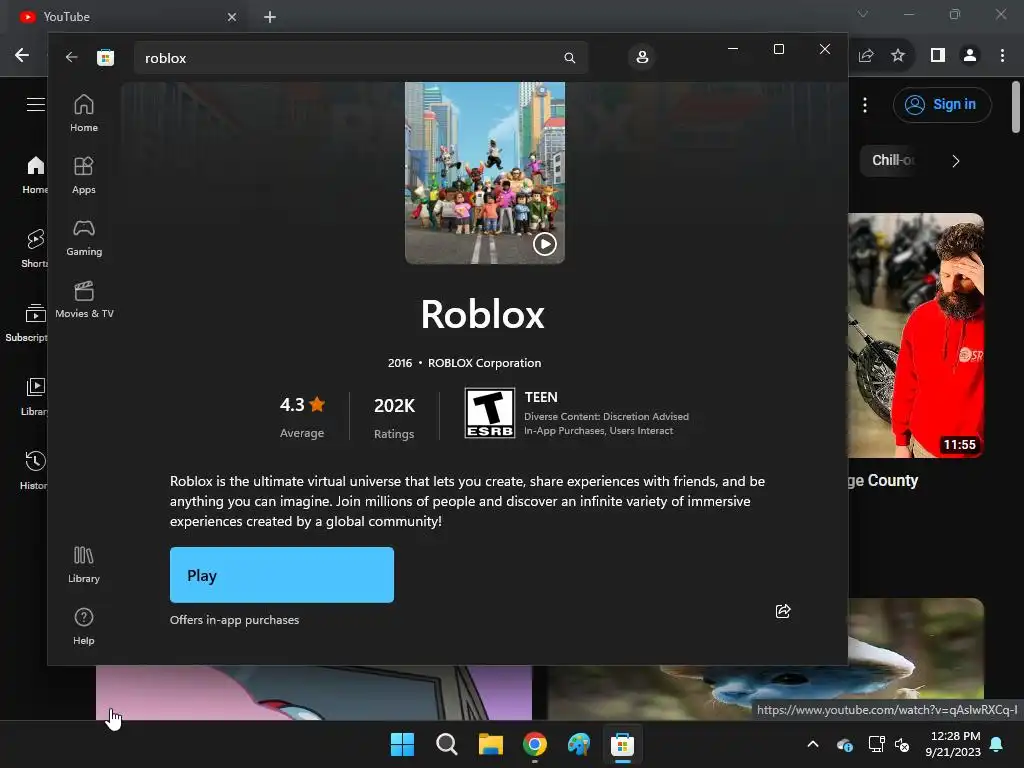Open Movies & TV in Store sidebar
Viewport: 1024px width, 768px height.
click(84, 299)
